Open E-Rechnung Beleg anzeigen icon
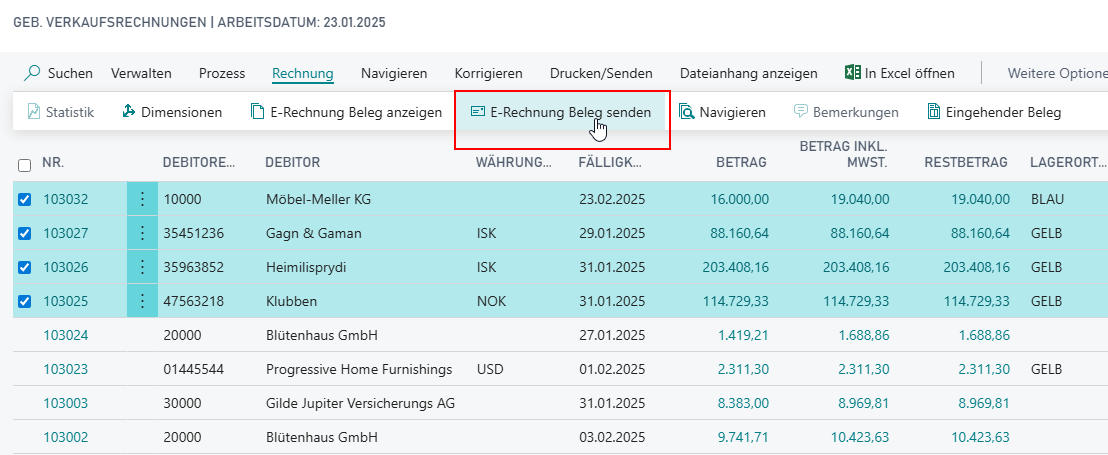 [258, 112]
